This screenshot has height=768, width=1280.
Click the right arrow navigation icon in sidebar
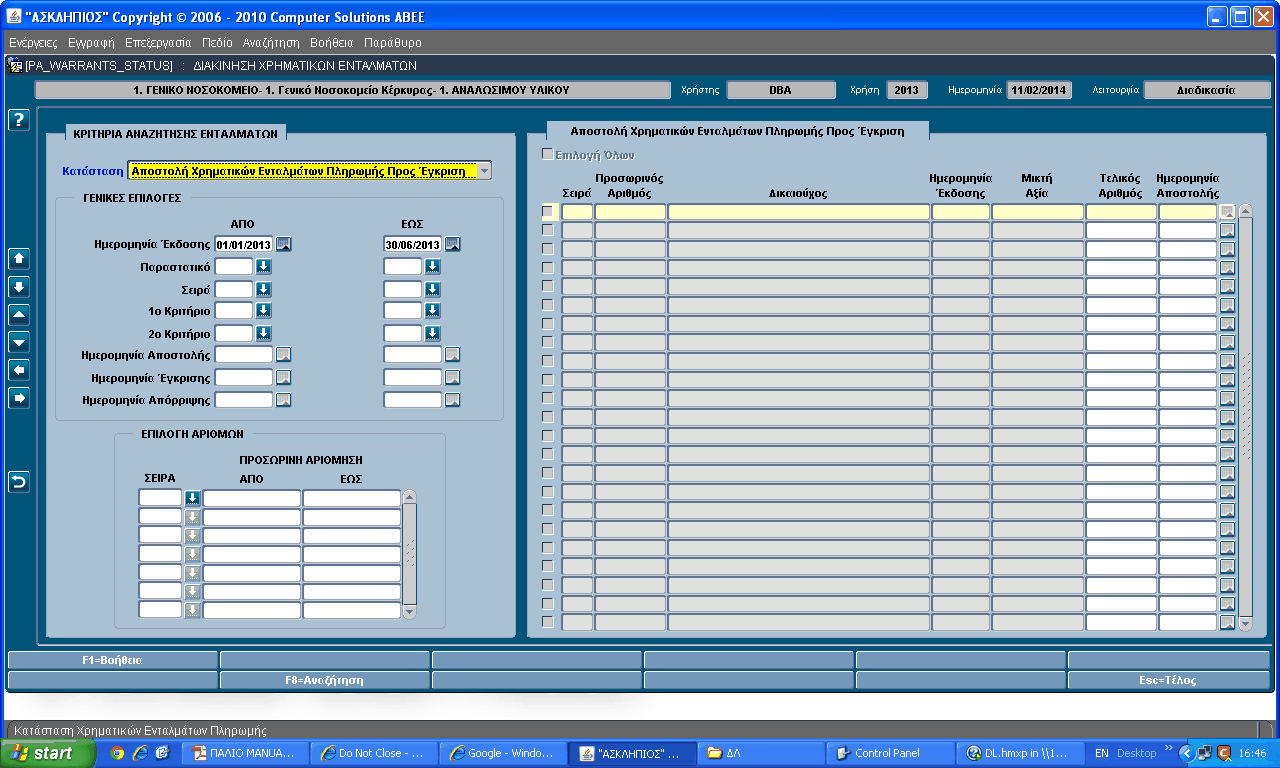pos(19,398)
